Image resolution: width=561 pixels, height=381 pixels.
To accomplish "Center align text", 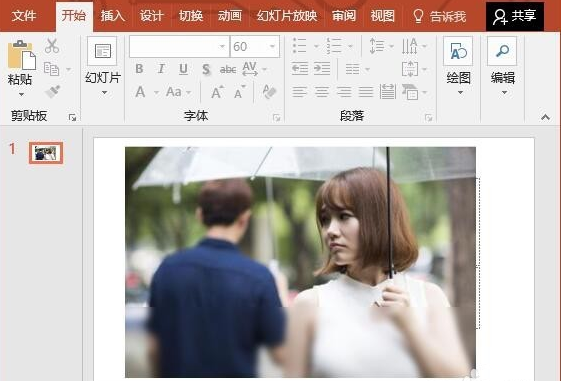I will point(322,92).
